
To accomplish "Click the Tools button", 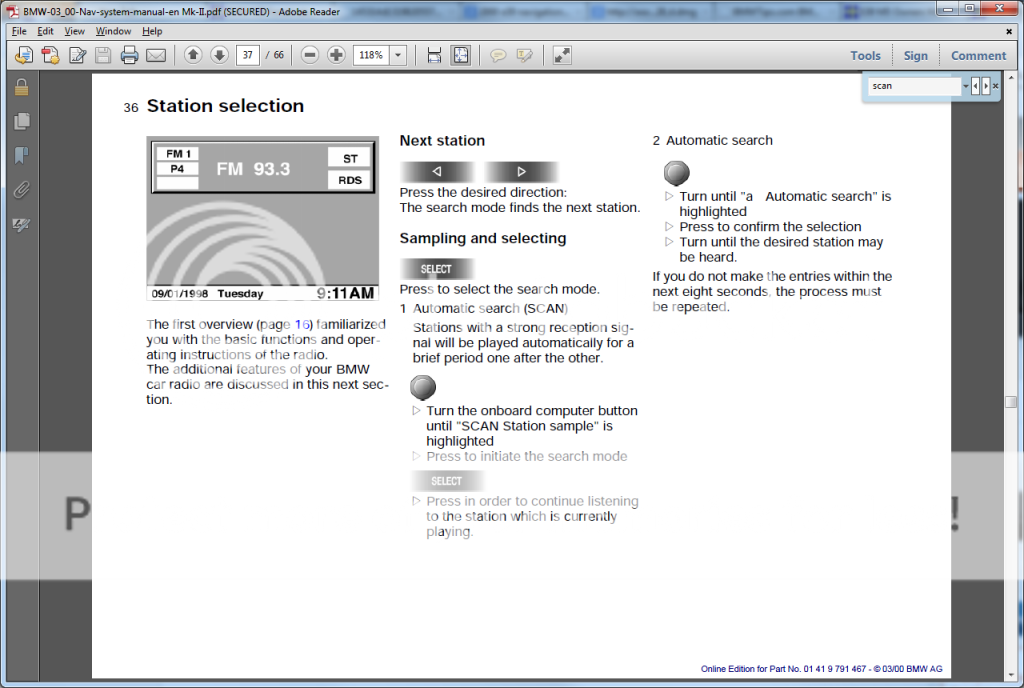I will point(865,55).
